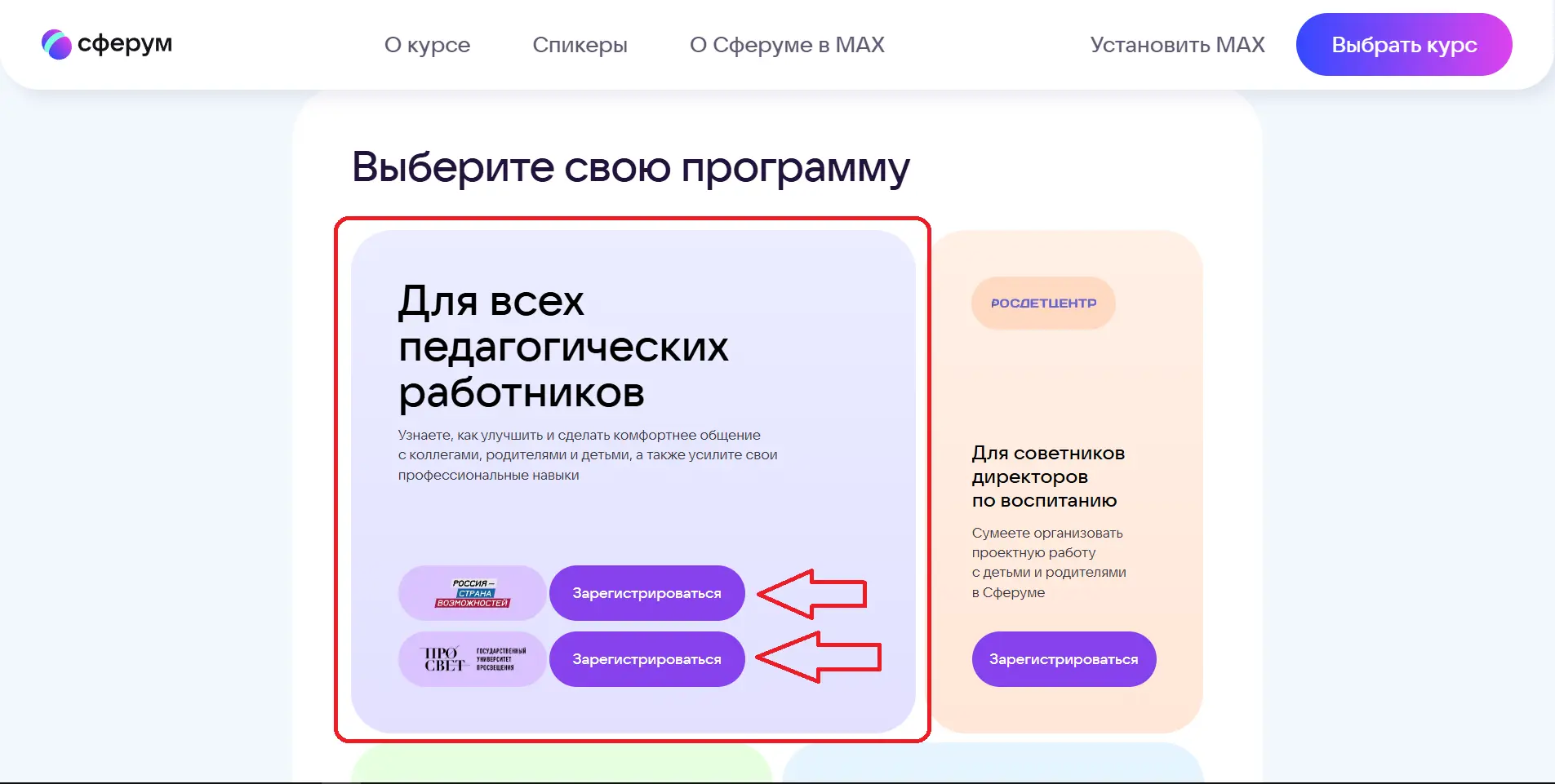Select «Выберите свою программу» heading
The width and height of the screenshot is (1555, 784).
(630, 167)
